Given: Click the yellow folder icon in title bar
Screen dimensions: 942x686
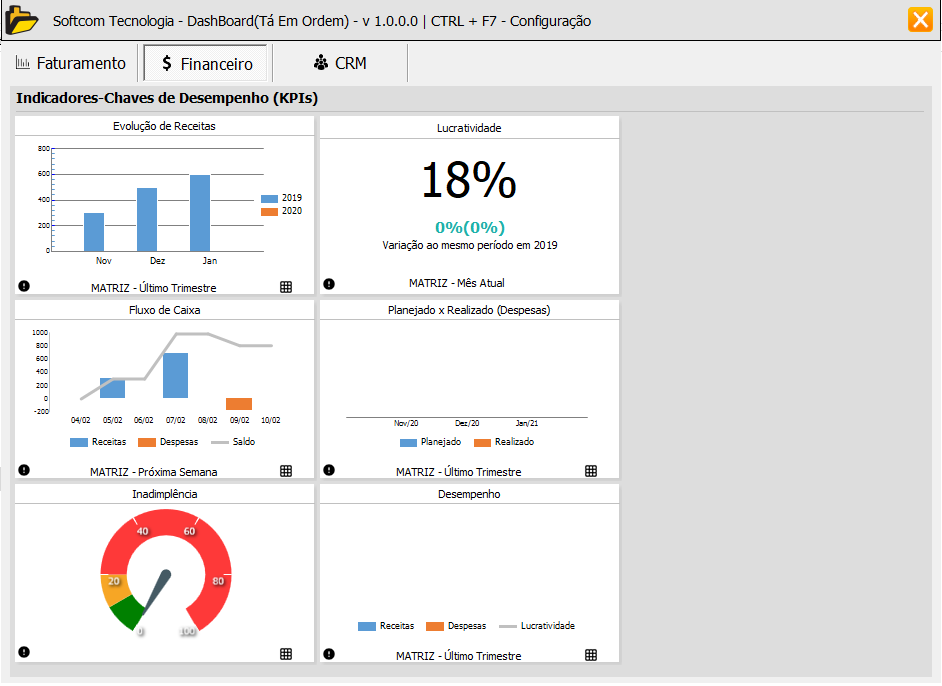Looking at the screenshot, I should [x=21, y=20].
